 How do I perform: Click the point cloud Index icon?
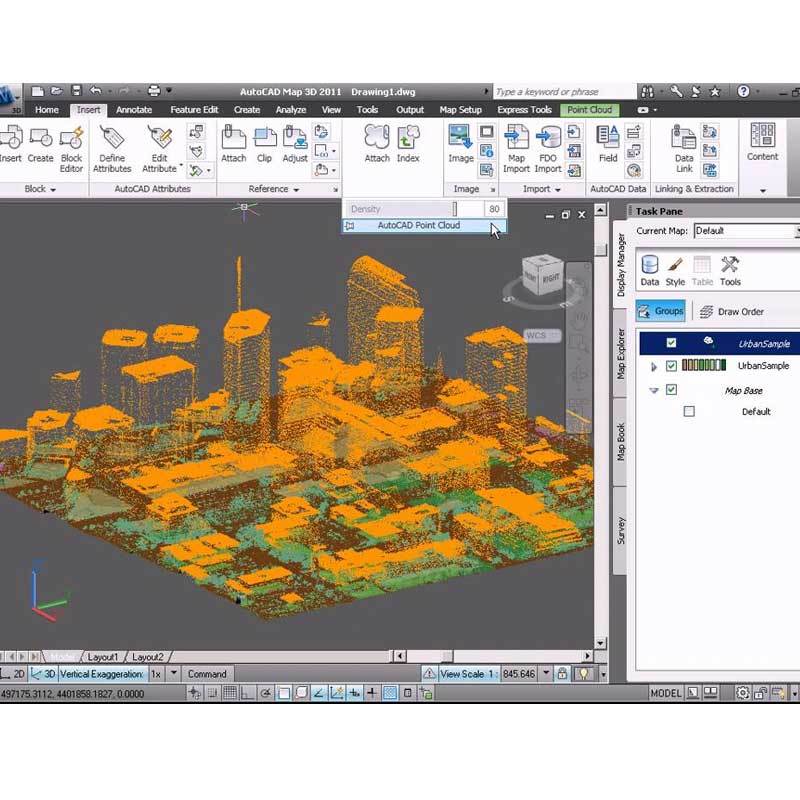click(x=408, y=137)
